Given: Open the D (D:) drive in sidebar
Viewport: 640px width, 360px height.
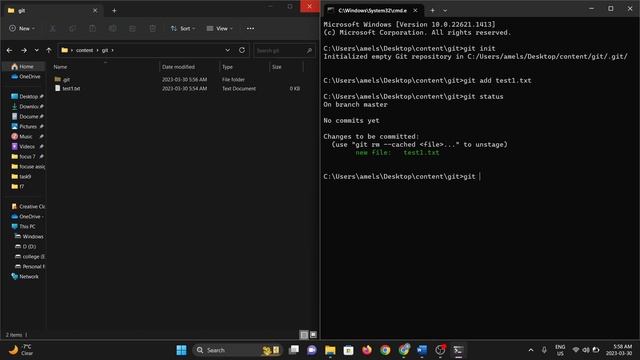Looking at the screenshot, I should pyautogui.click(x=26, y=247).
